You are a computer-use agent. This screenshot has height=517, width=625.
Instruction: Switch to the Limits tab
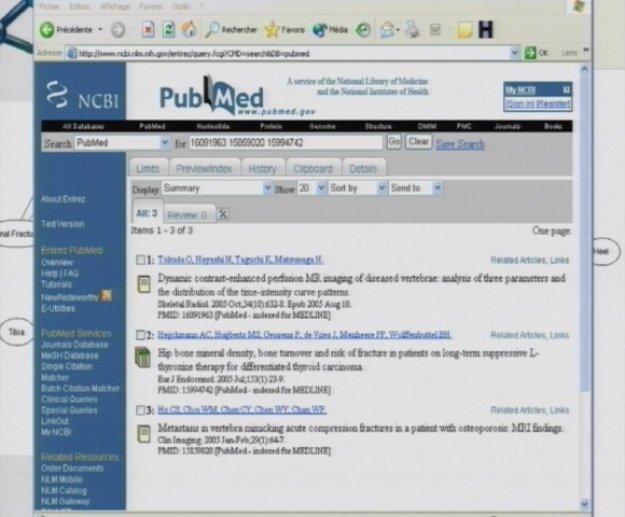tap(148, 168)
